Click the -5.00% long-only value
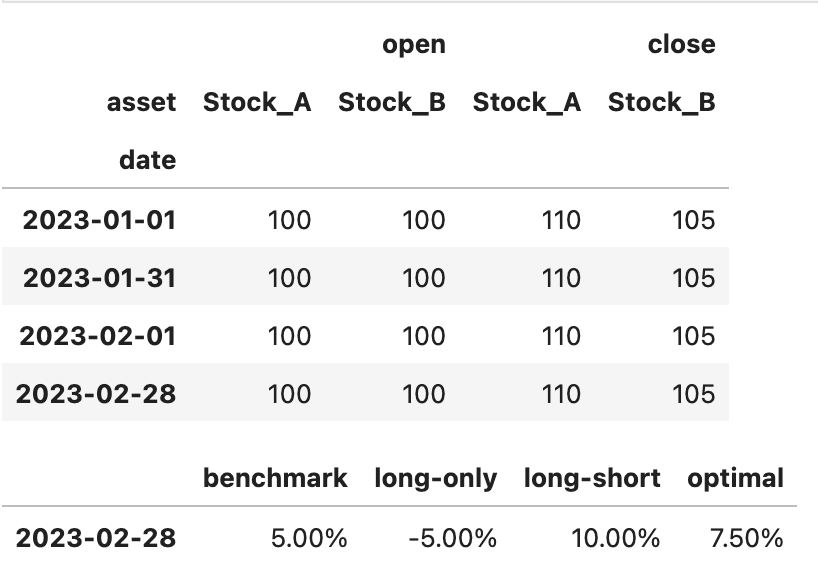 (x=452, y=539)
